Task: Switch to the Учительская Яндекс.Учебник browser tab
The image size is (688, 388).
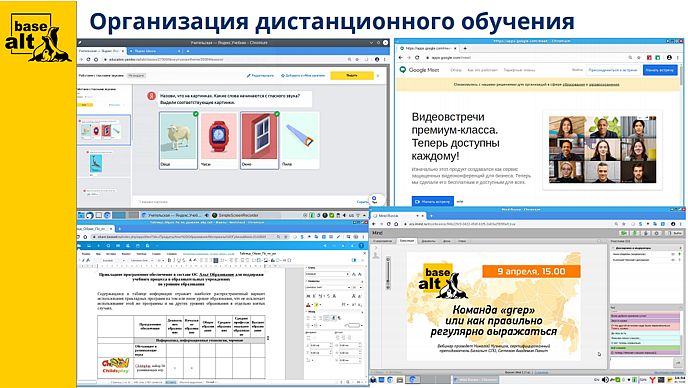Action: click(x=101, y=51)
